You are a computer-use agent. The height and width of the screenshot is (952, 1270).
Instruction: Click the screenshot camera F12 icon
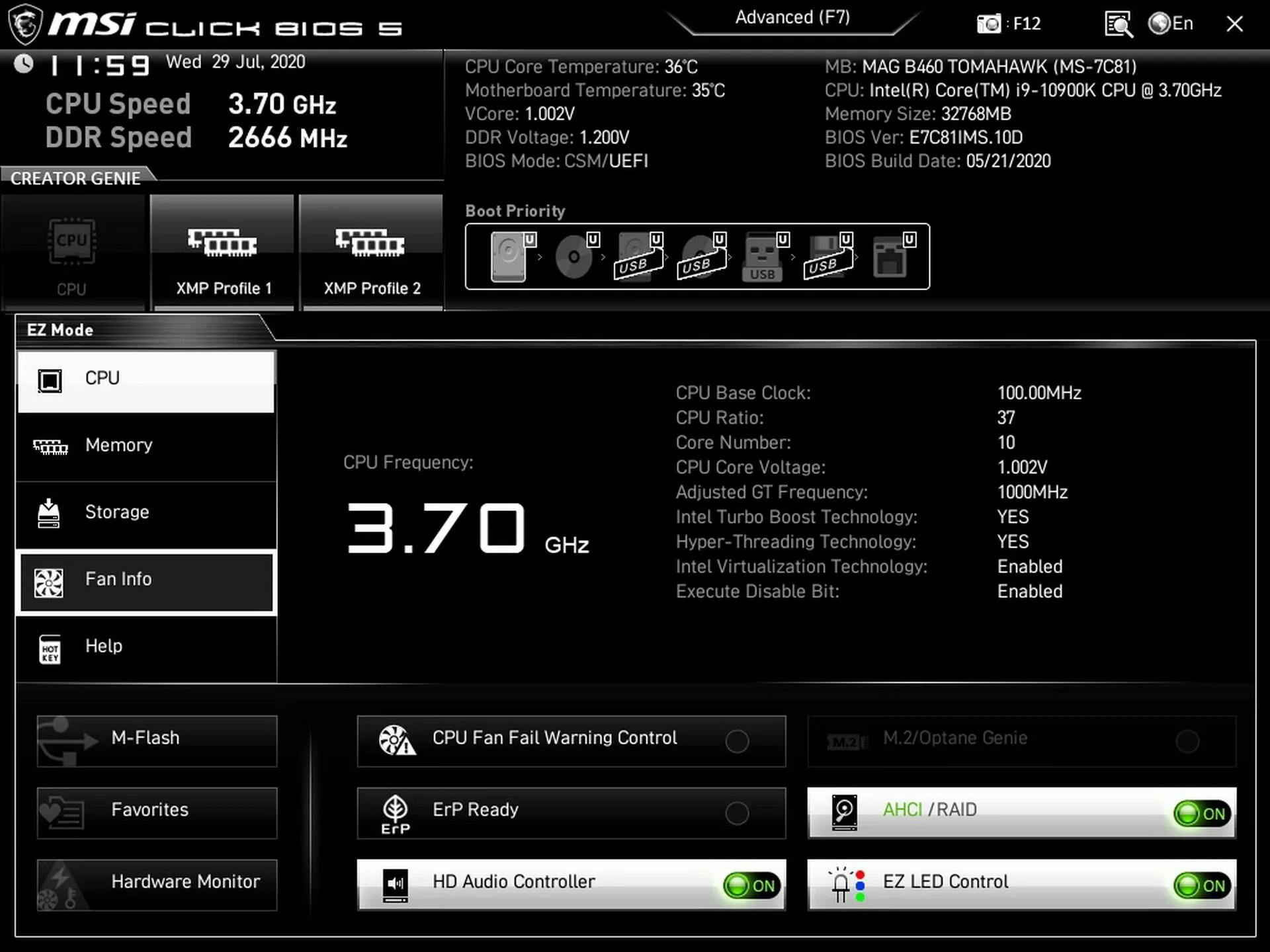pyautogui.click(x=989, y=24)
